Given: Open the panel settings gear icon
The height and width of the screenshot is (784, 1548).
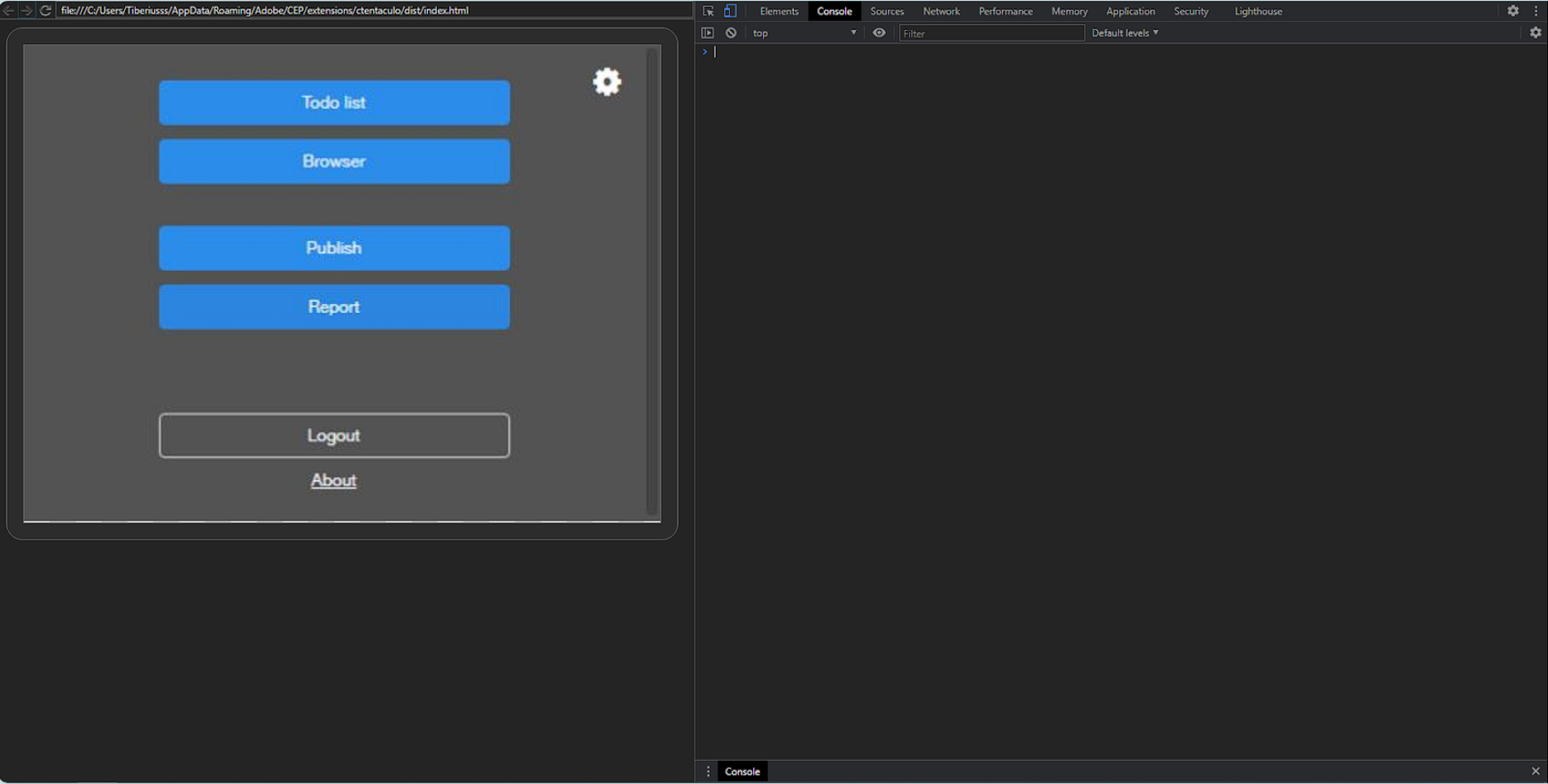Looking at the screenshot, I should click(607, 82).
